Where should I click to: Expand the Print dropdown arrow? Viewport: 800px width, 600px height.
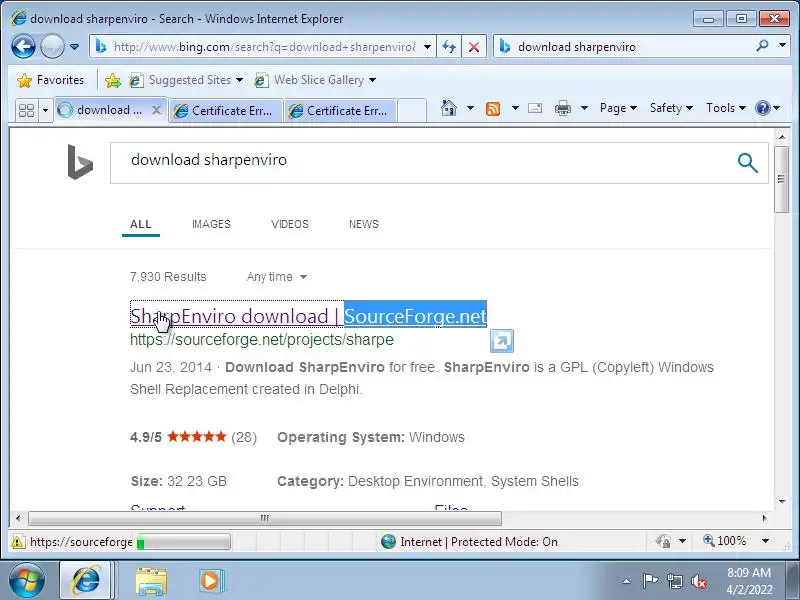(x=585, y=108)
